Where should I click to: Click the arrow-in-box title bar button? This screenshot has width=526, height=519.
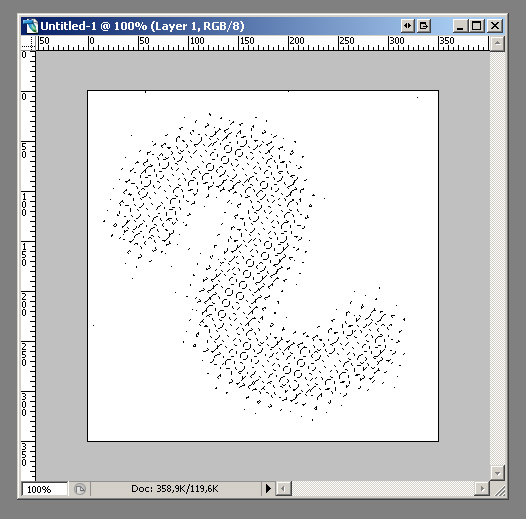tap(424, 26)
